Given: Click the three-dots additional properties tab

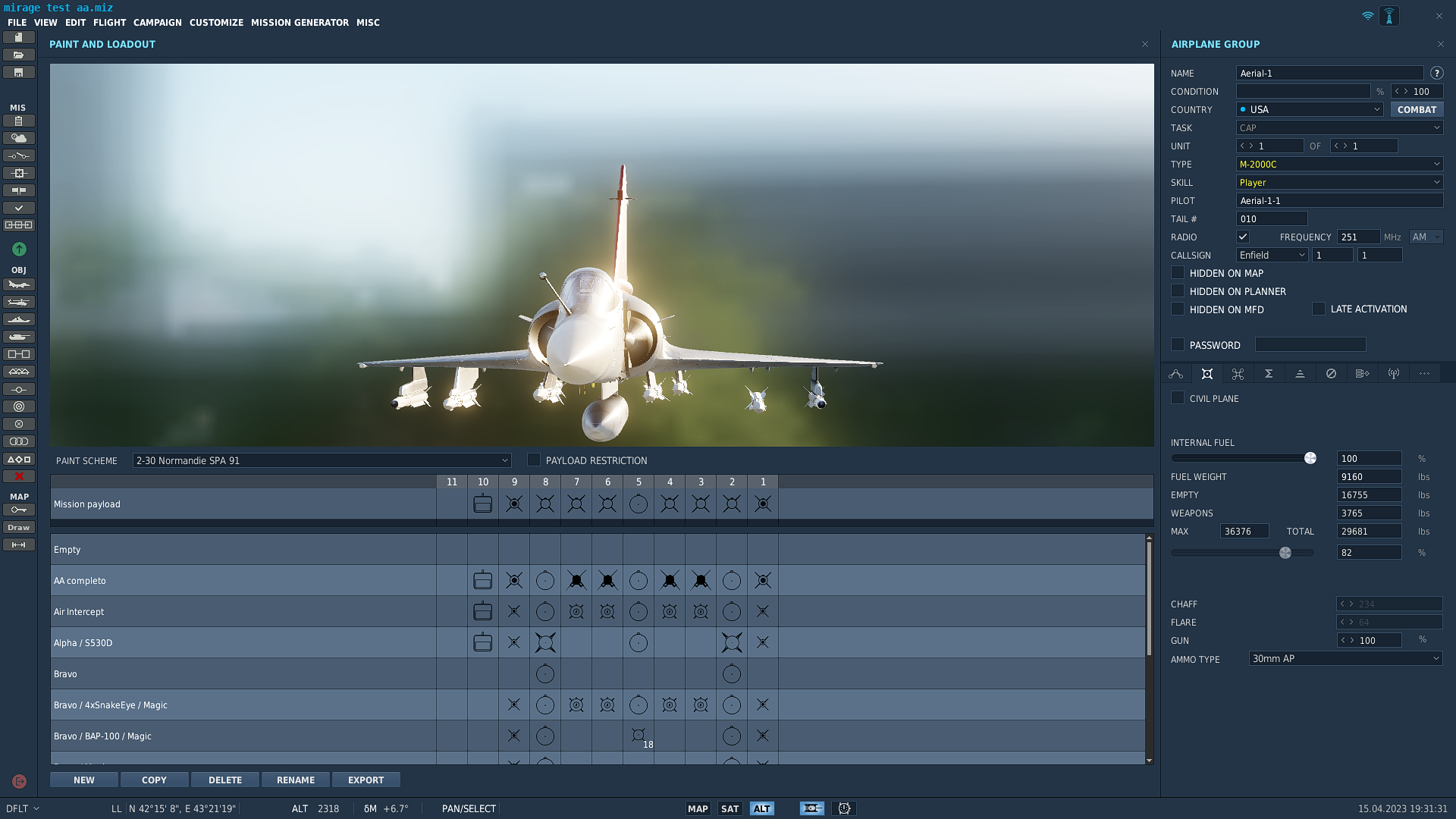Looking at the screenshot, I should tap(1424, 374).
